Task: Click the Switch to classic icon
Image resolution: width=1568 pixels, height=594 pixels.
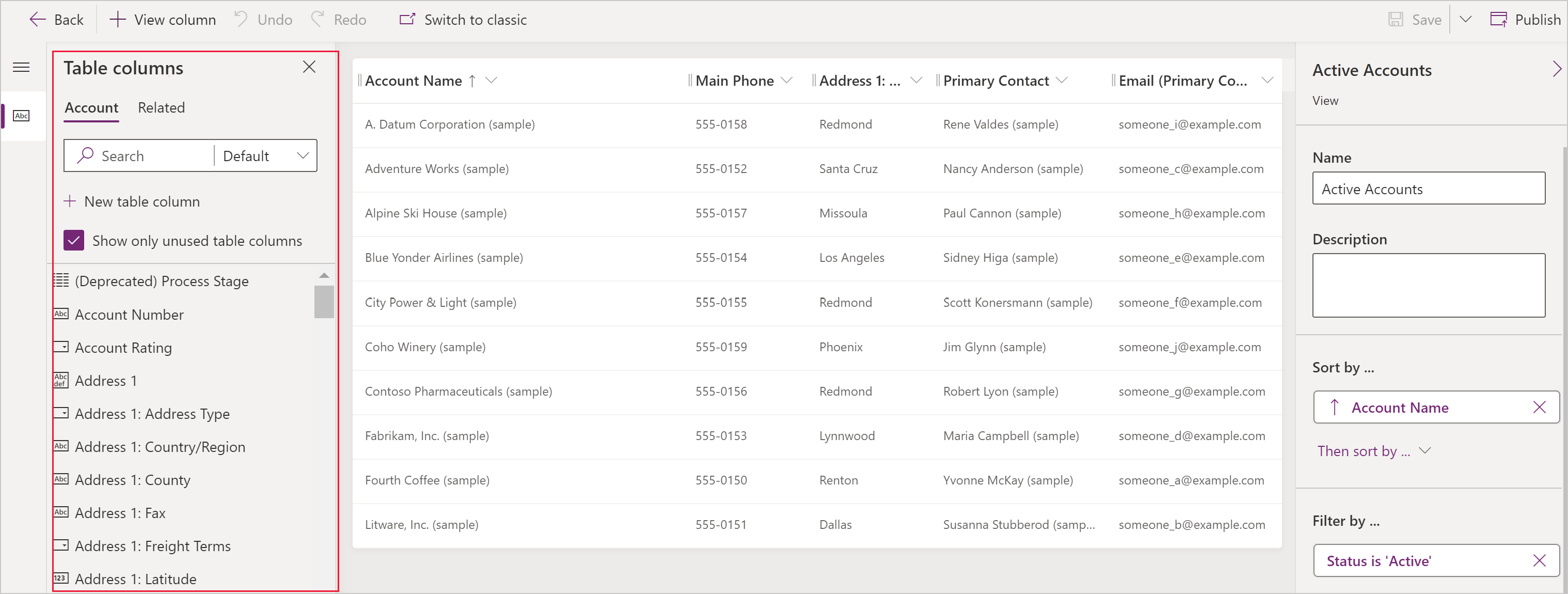Action: pos(405,19)
